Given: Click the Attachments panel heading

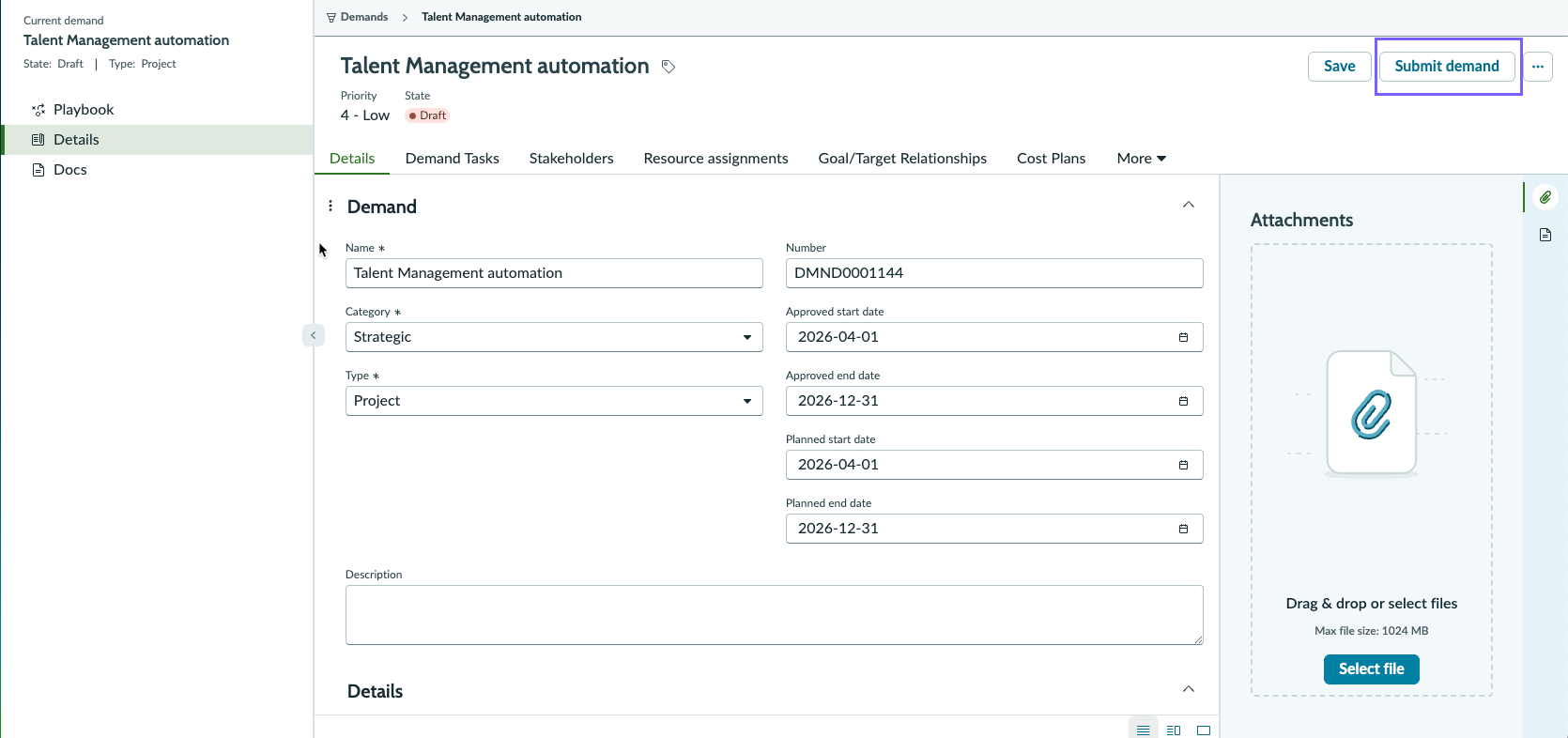Looking at the screenshot, I should click(x=1301, y=220).
